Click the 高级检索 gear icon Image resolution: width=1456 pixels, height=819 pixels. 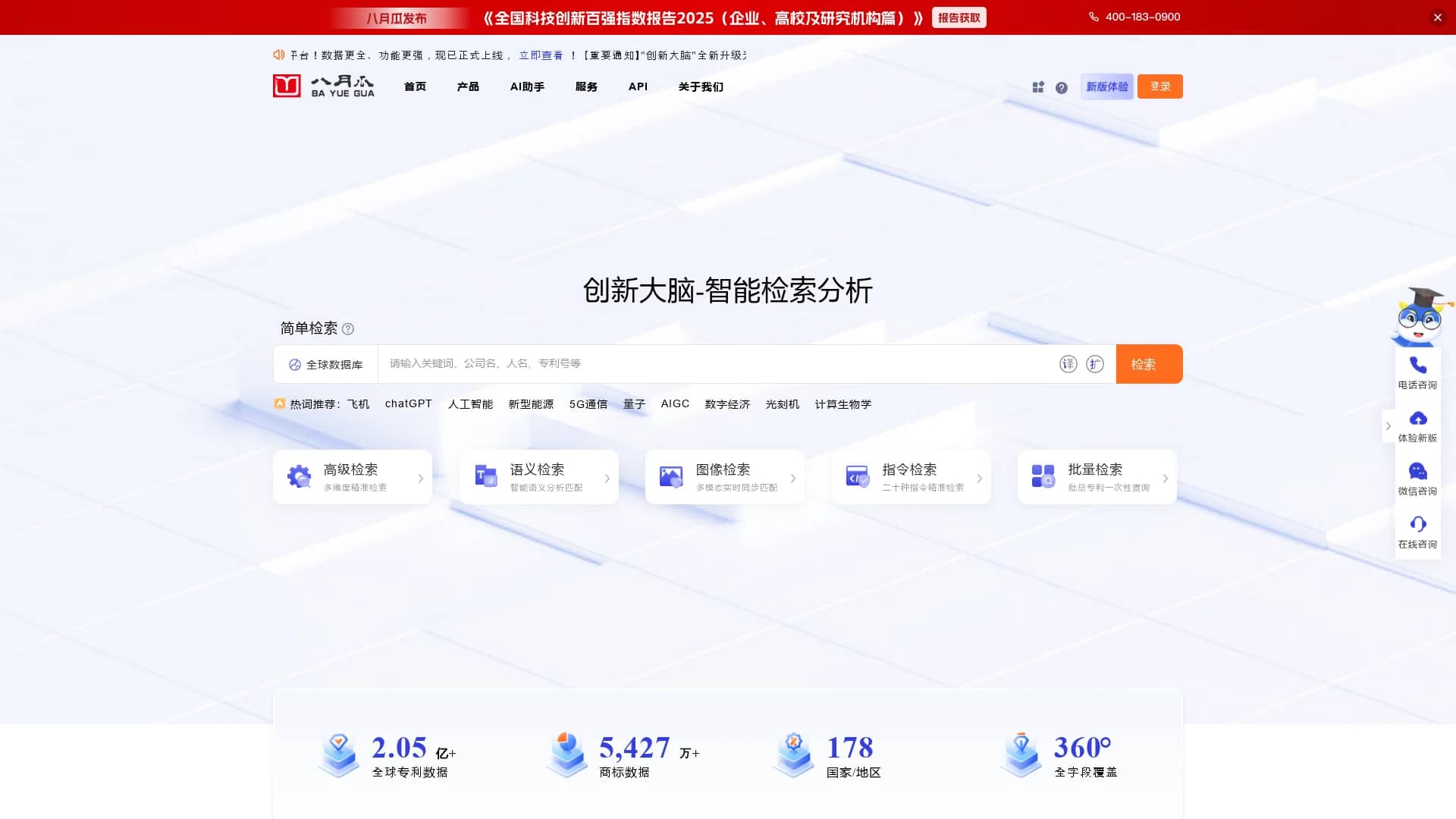[x=300, y=476]
